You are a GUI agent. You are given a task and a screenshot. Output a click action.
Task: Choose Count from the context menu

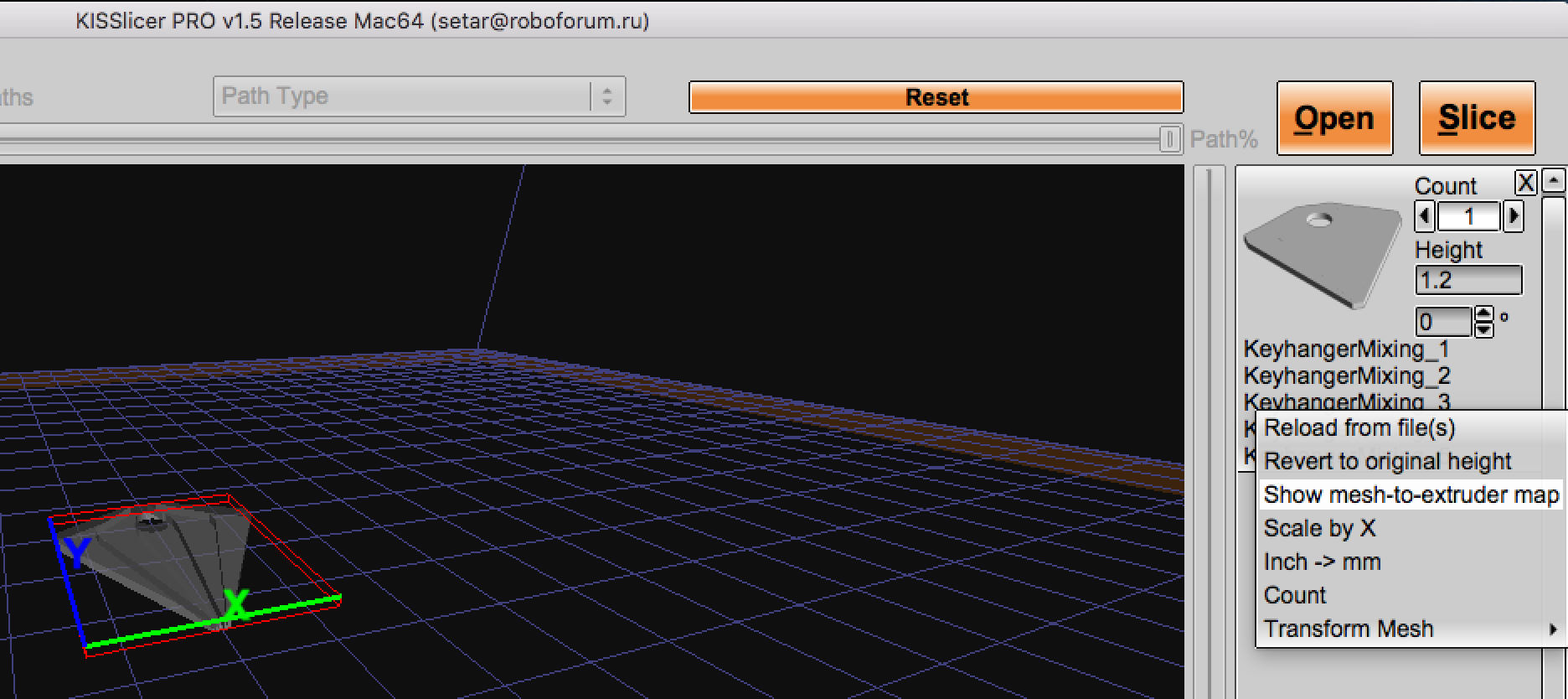[1295, 595]
